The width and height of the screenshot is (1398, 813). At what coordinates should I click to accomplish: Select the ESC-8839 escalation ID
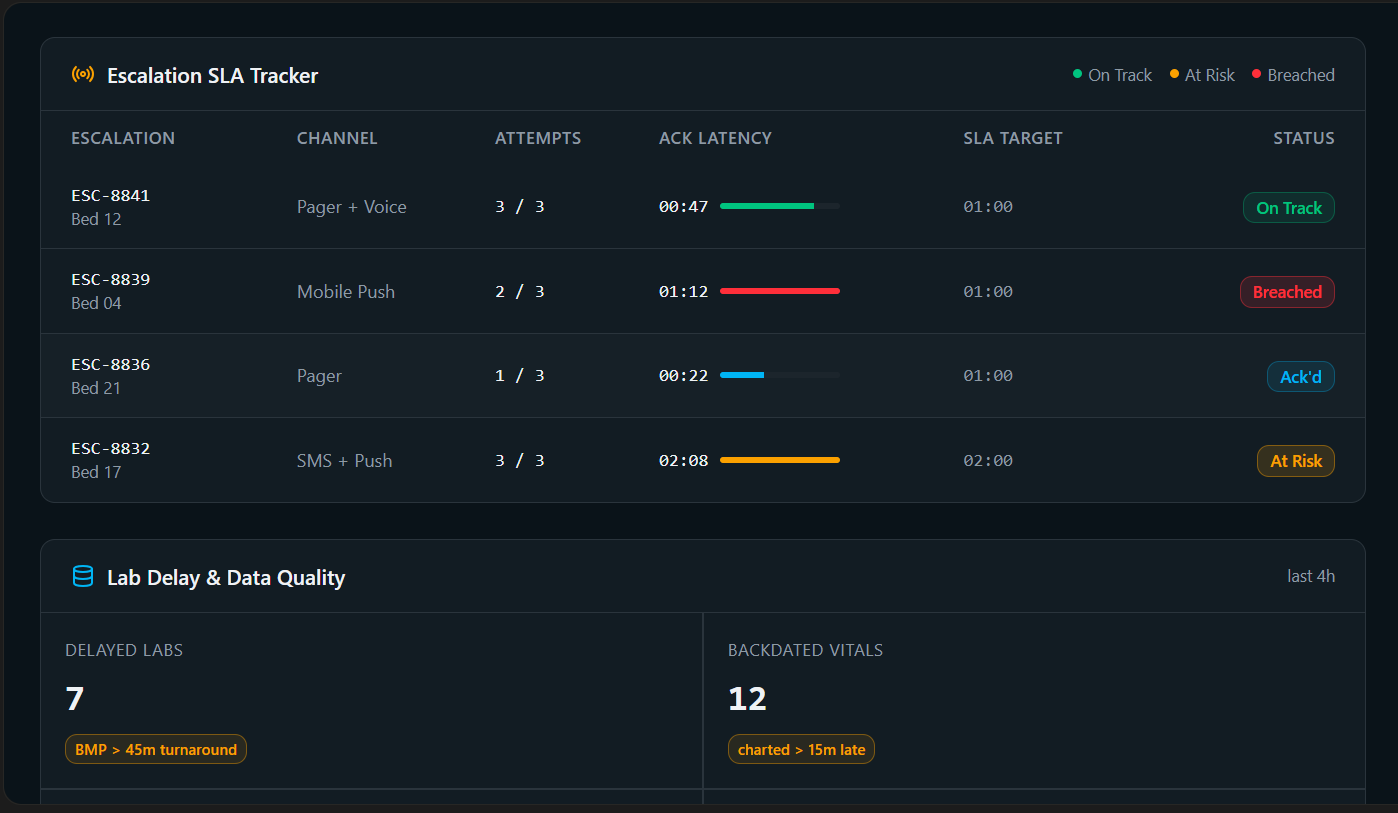pyautogui.click(x=111, y=279)
